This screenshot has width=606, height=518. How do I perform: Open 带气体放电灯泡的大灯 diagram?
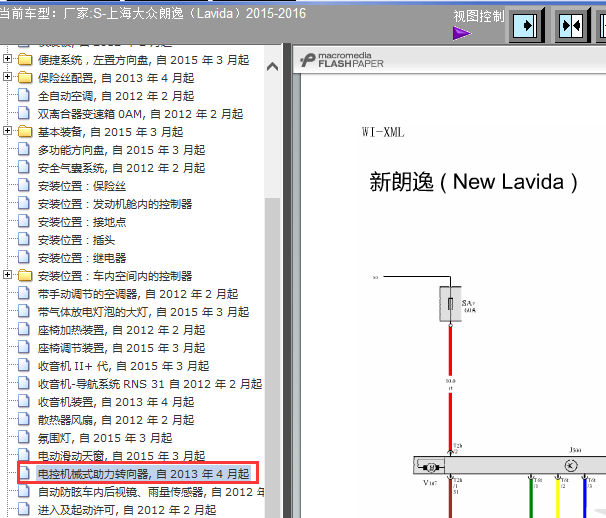[143, 312]
